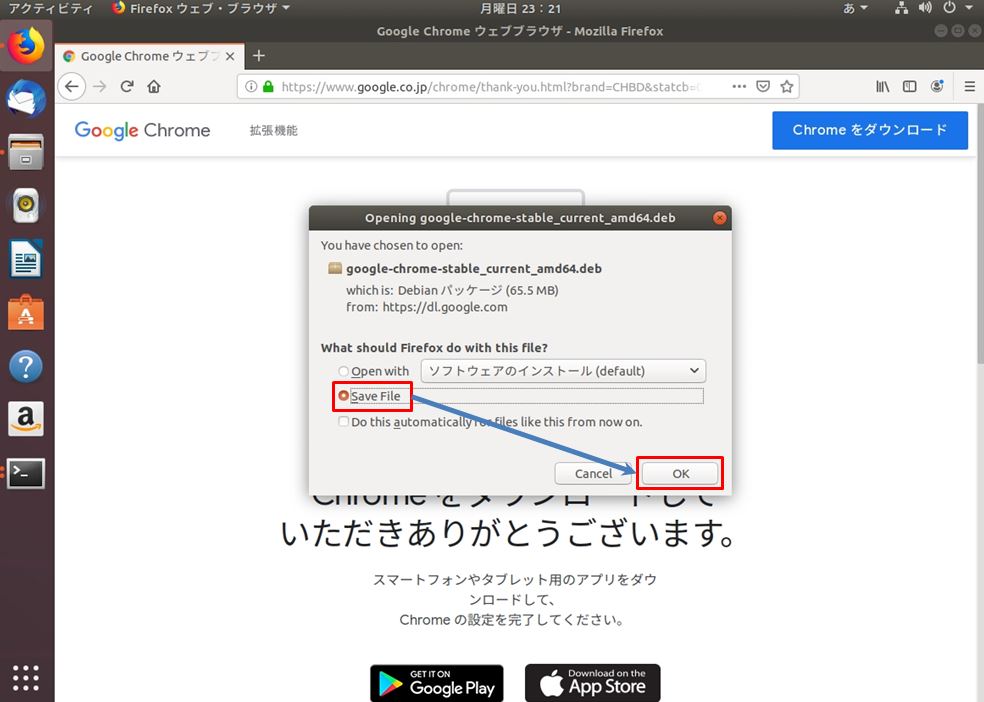Open Firefox from the Ubuntu dock
Viewport: 984px width, 702px height.
point(26,46)
